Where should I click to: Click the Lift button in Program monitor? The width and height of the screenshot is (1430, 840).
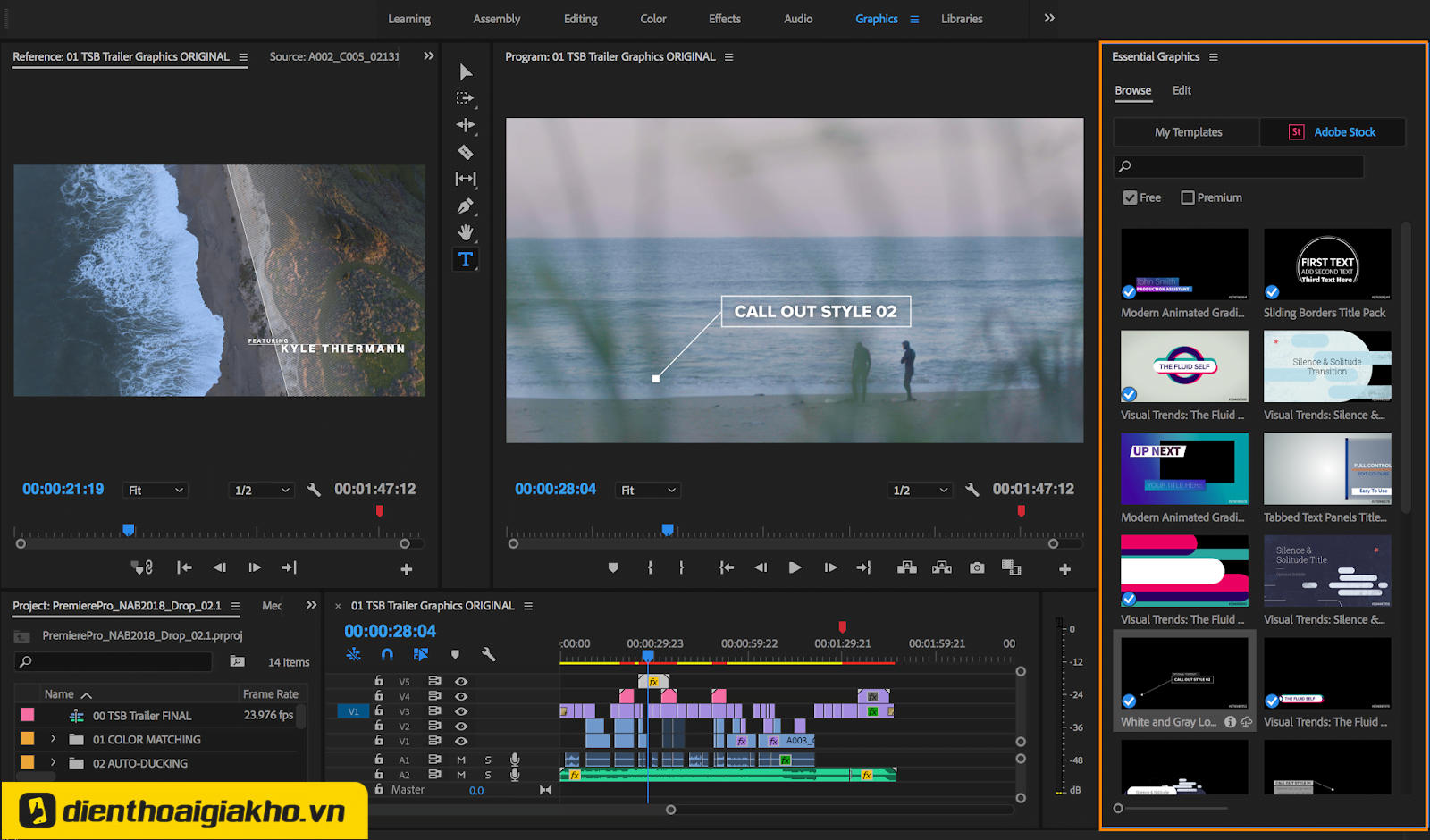coord(907,567)
